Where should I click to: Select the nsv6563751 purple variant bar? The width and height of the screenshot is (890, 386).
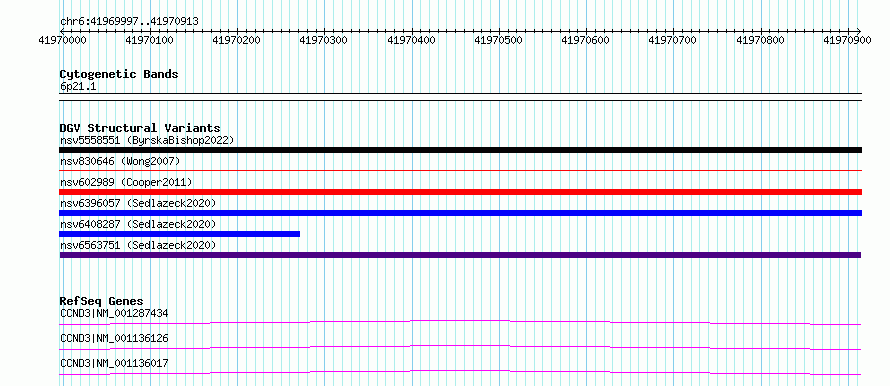click(460, 255)
